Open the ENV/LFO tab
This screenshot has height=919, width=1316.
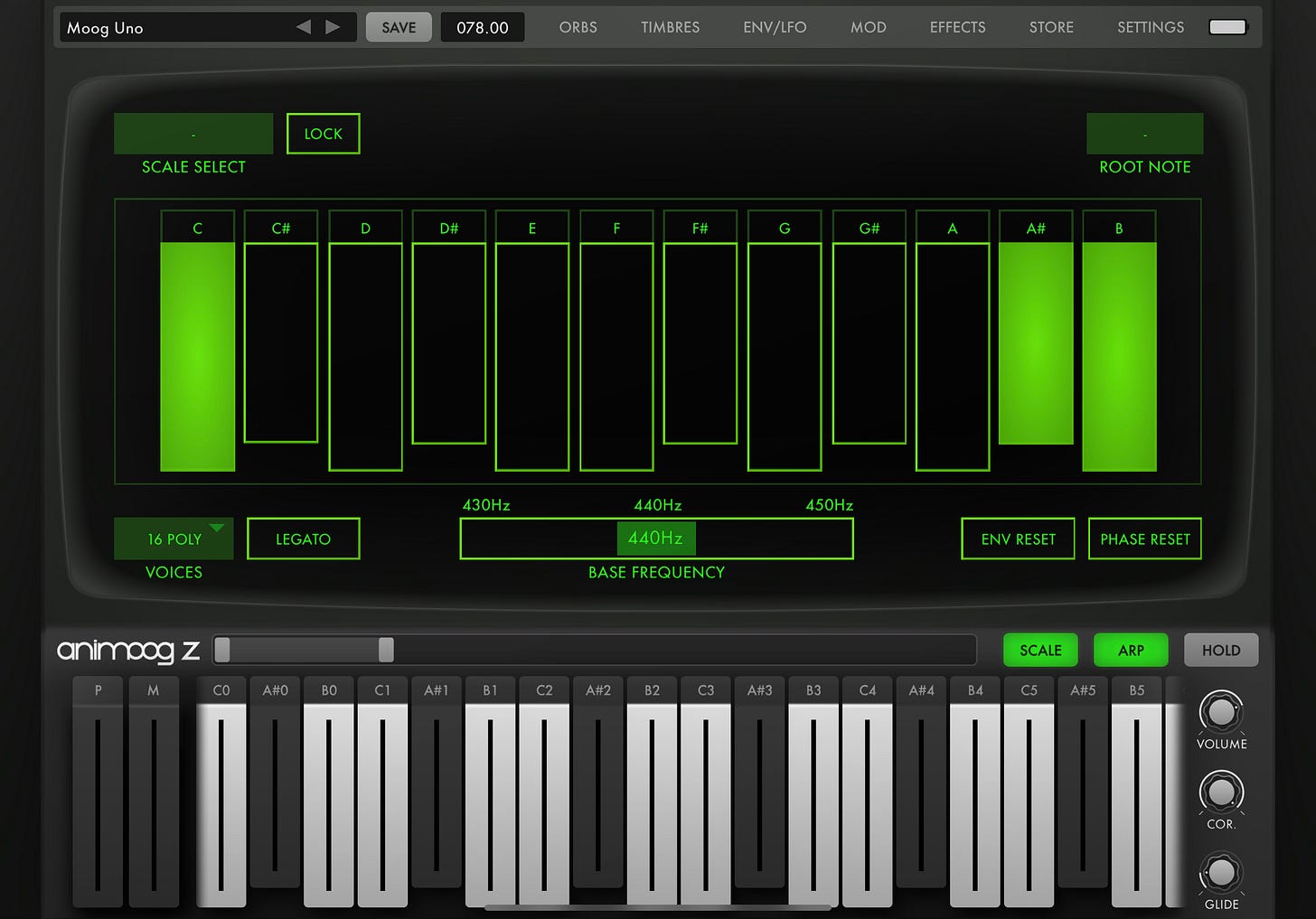point(775,27)
